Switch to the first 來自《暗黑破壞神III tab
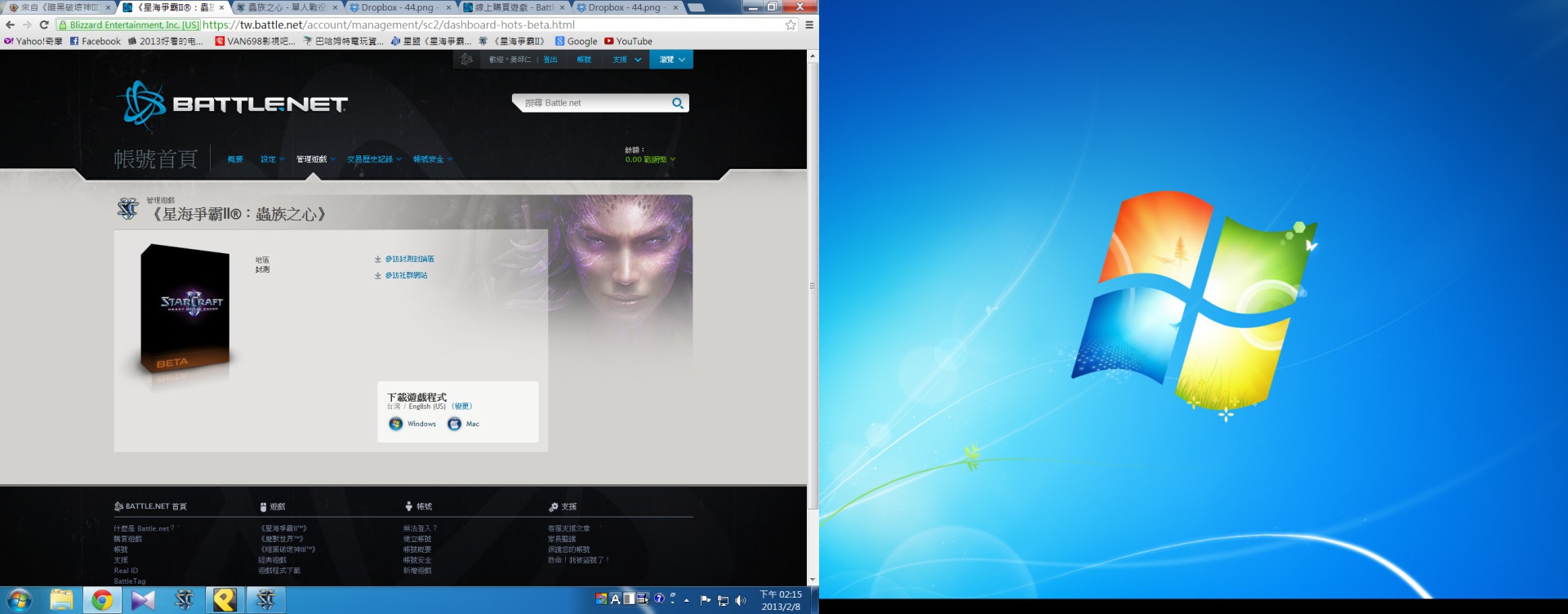 [x=59, y=7]
